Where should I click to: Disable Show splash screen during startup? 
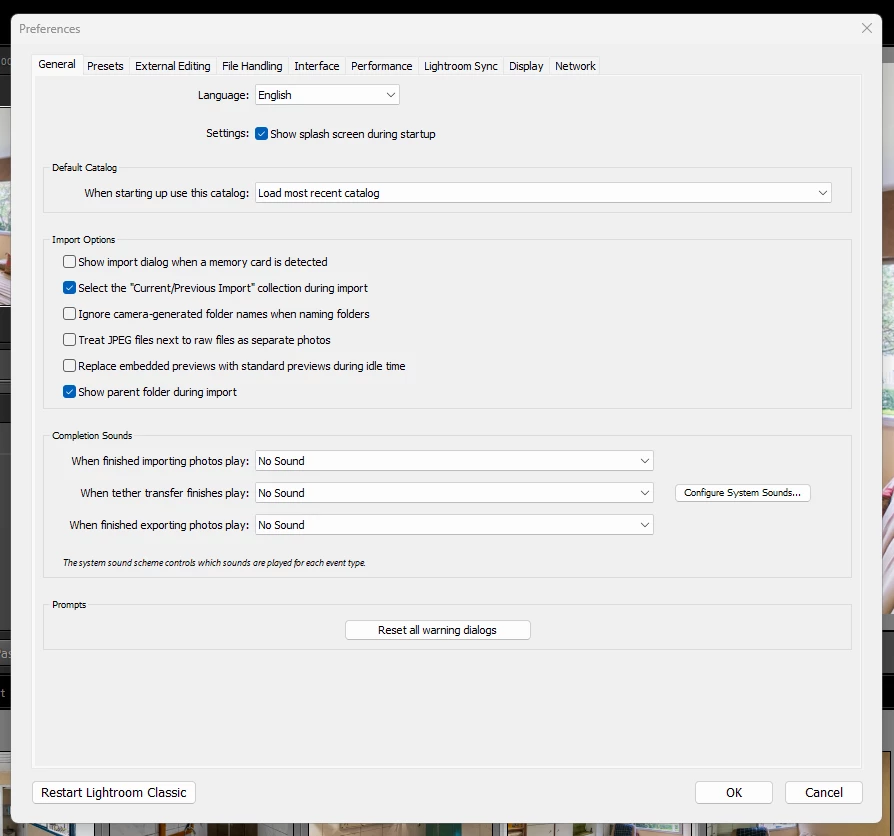pos(261,133)
